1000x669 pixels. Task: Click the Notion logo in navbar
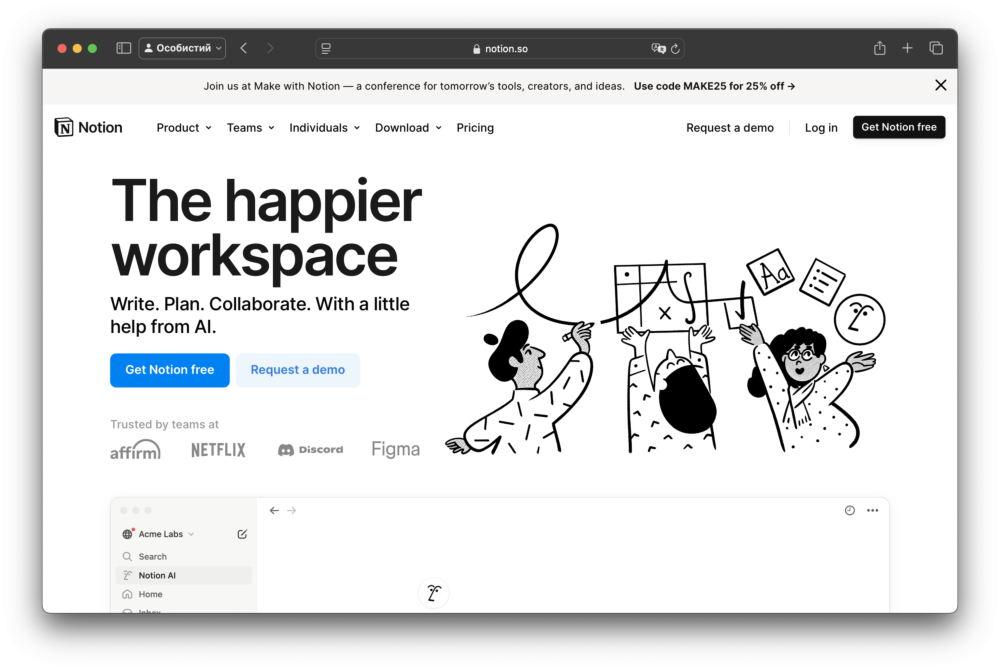pos(88,128)
